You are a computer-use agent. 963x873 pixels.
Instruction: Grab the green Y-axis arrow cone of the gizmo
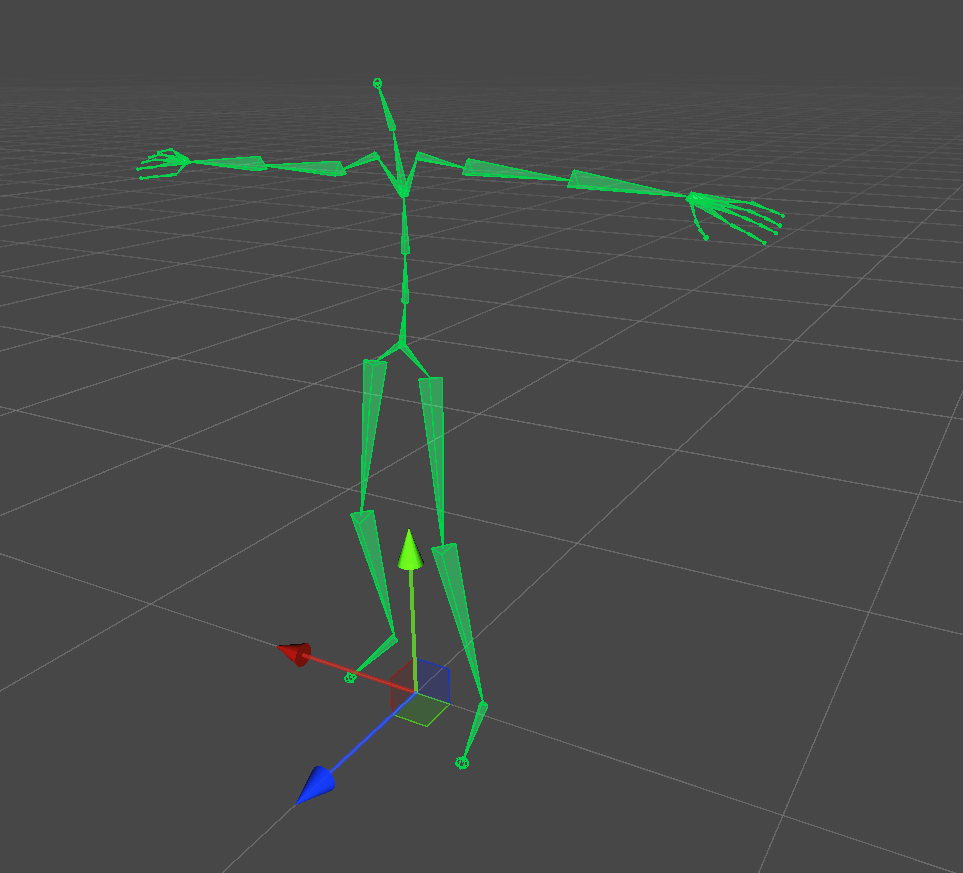pos(410,549)
